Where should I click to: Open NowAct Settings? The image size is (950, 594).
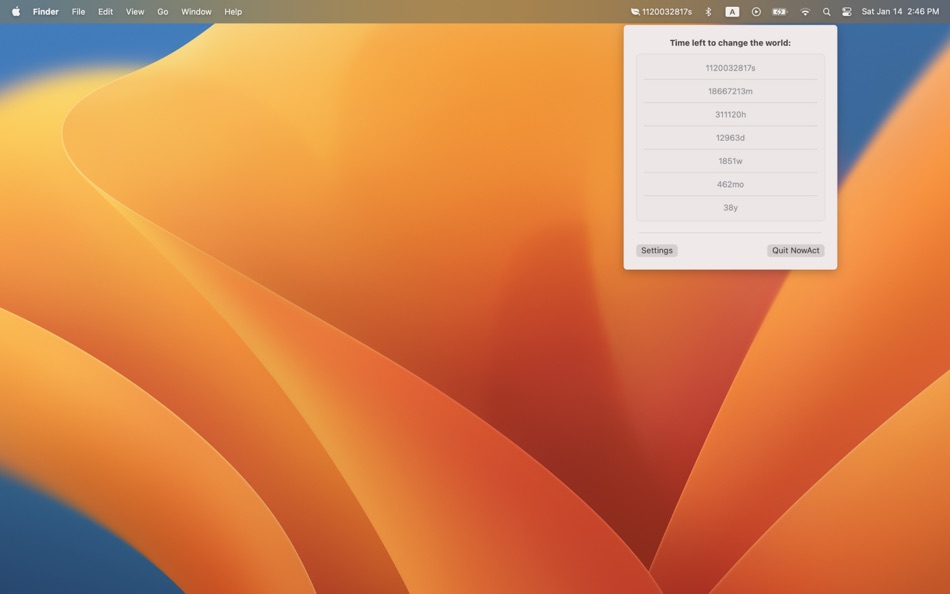[x=657, y=250]
